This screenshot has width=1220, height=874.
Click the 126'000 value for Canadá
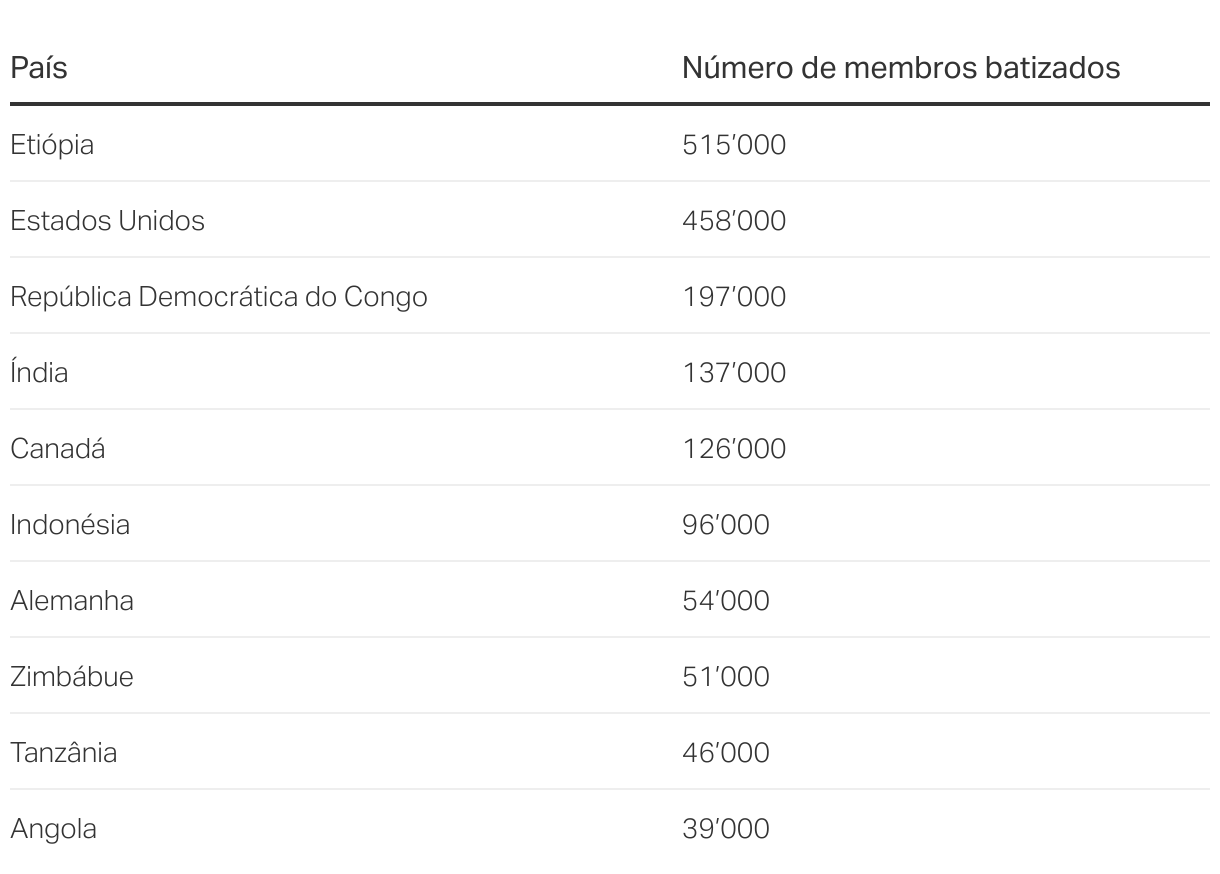point(734,448)
